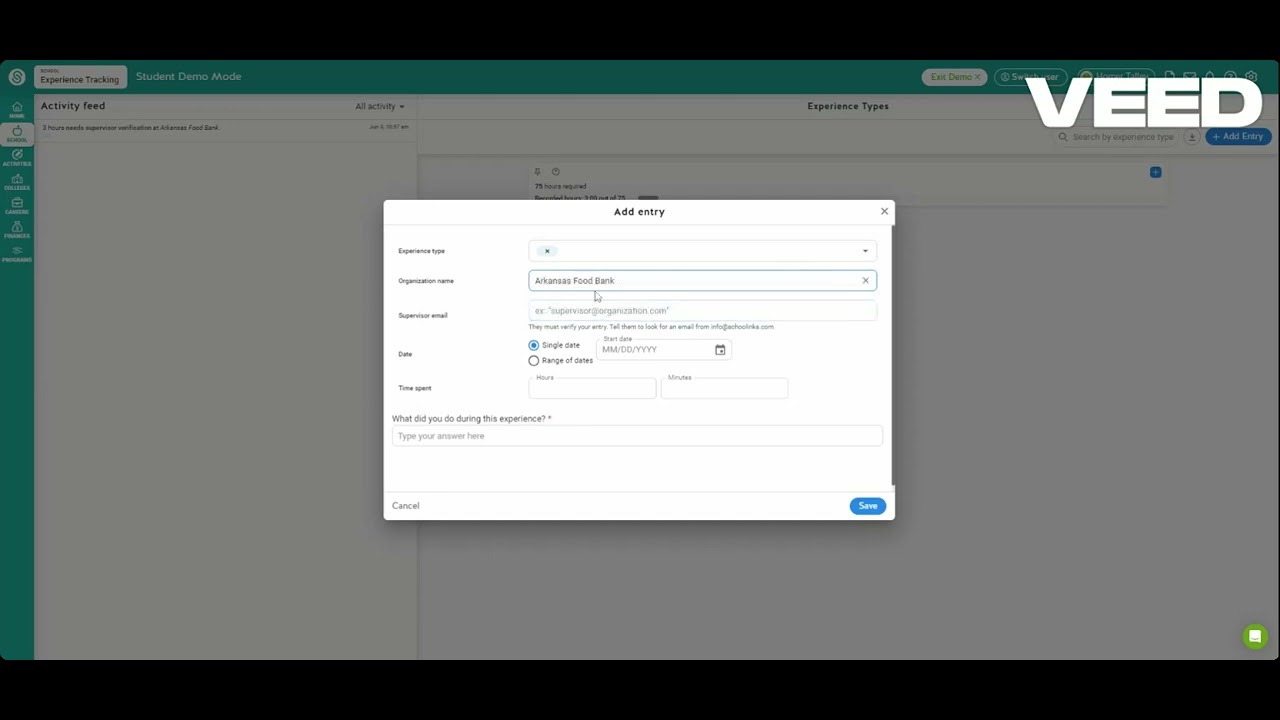Viewport: 1280px width, 720px height.
Task: Select the Single date option
Action: pyautogui.click(x=533, y=345)
